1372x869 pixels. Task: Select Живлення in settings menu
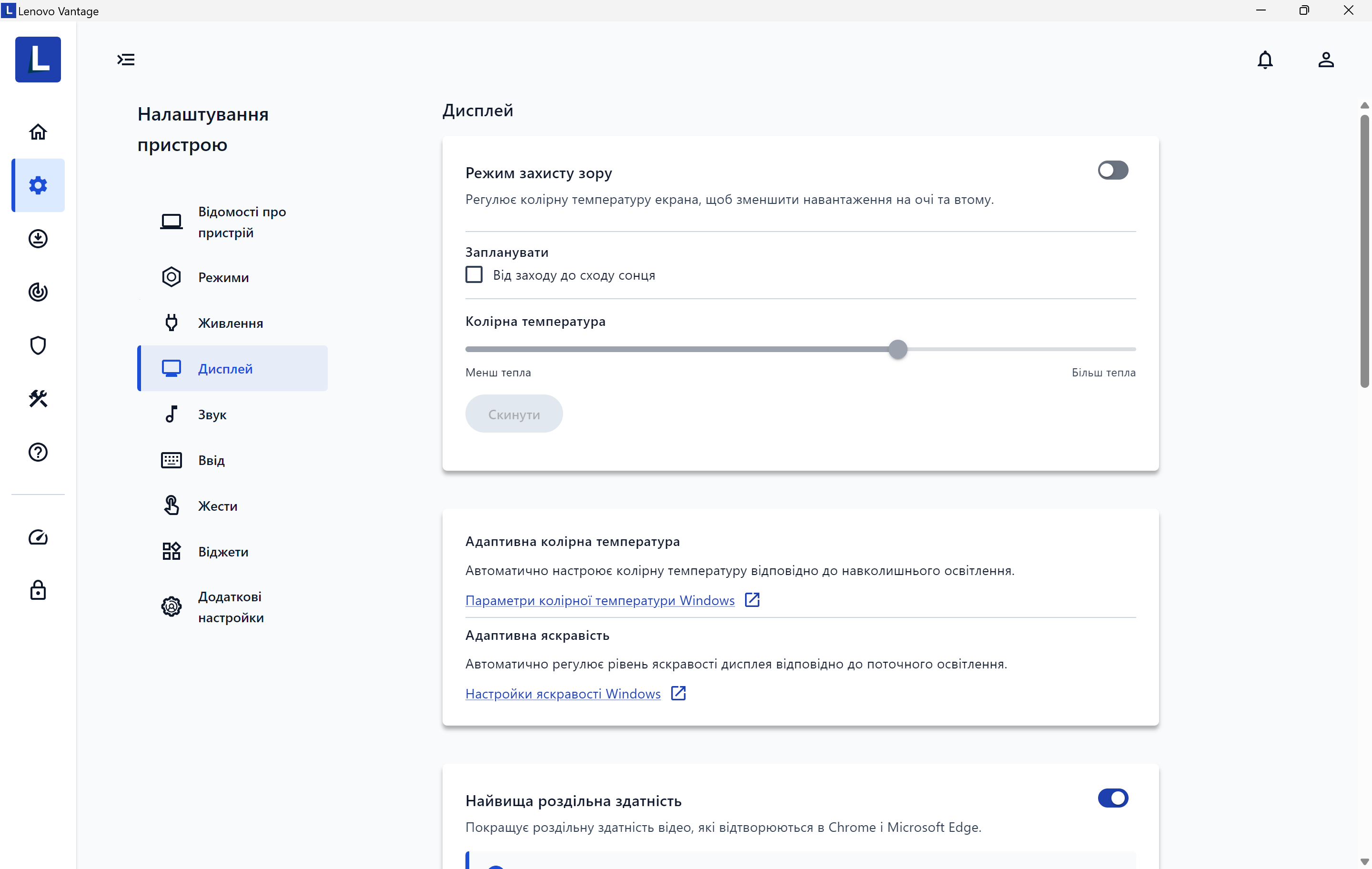(230, 323)
